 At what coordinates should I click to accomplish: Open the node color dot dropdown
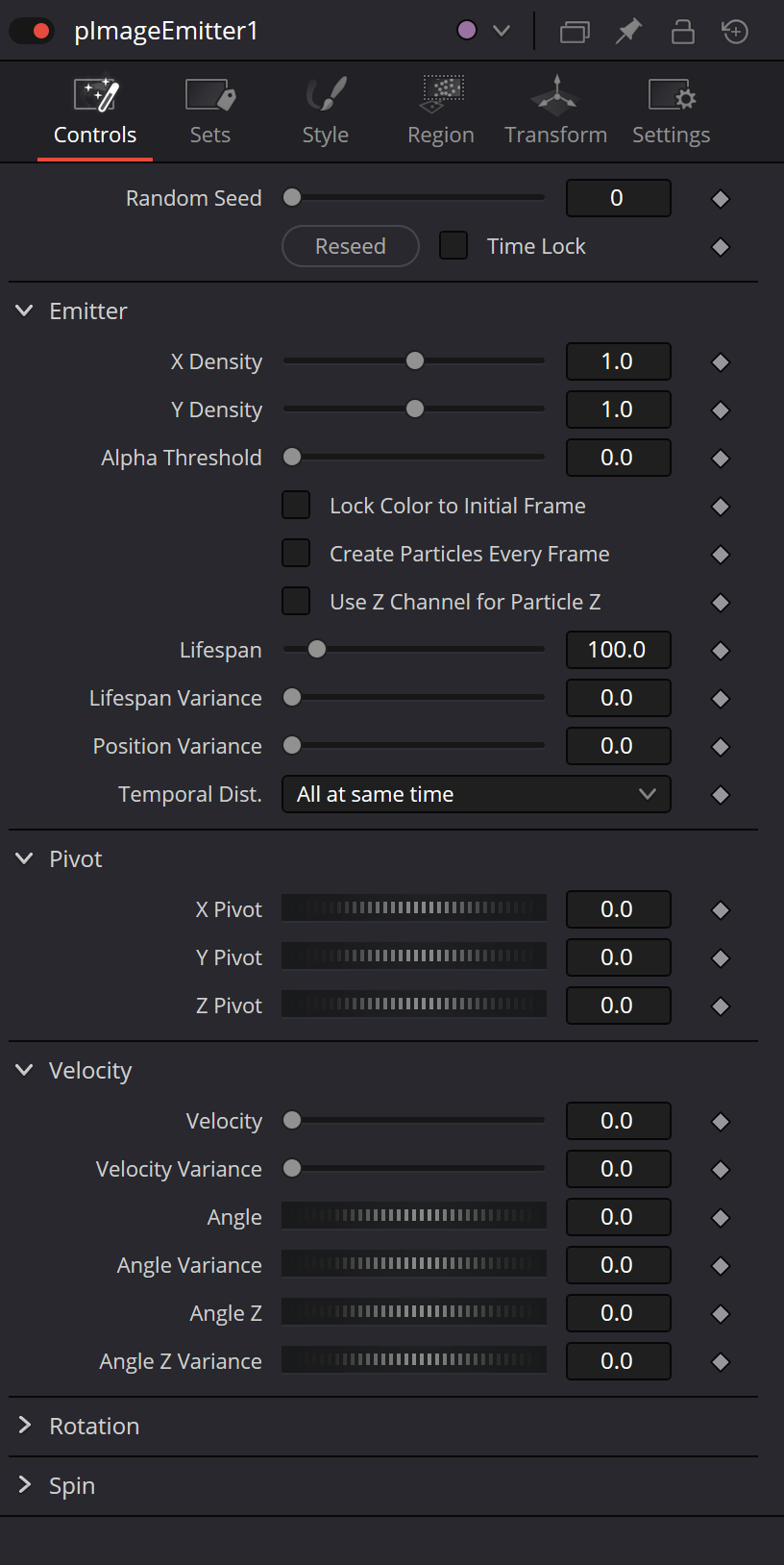point(483,31)
